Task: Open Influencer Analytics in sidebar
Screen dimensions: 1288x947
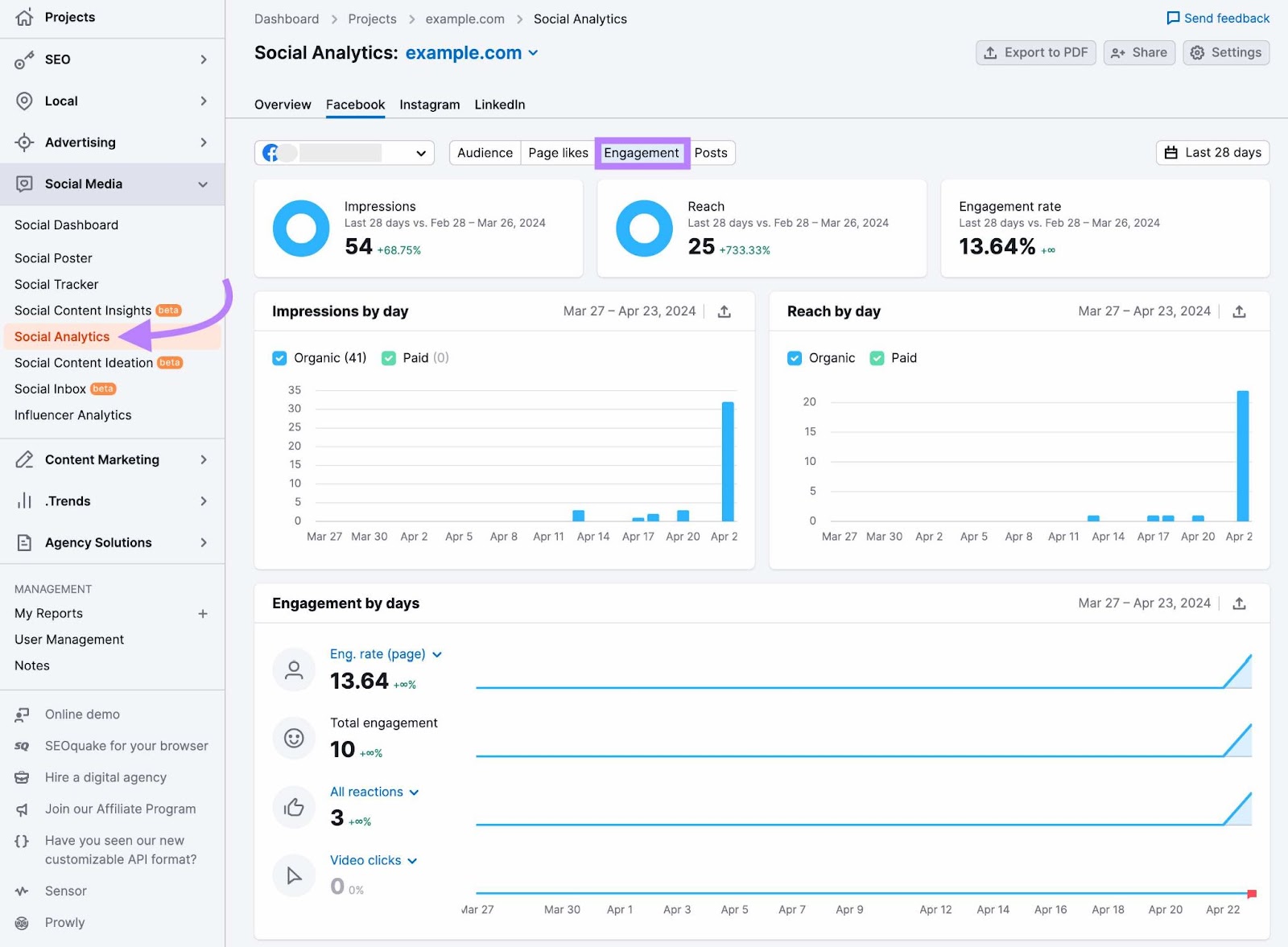Action: pos(72,415)
